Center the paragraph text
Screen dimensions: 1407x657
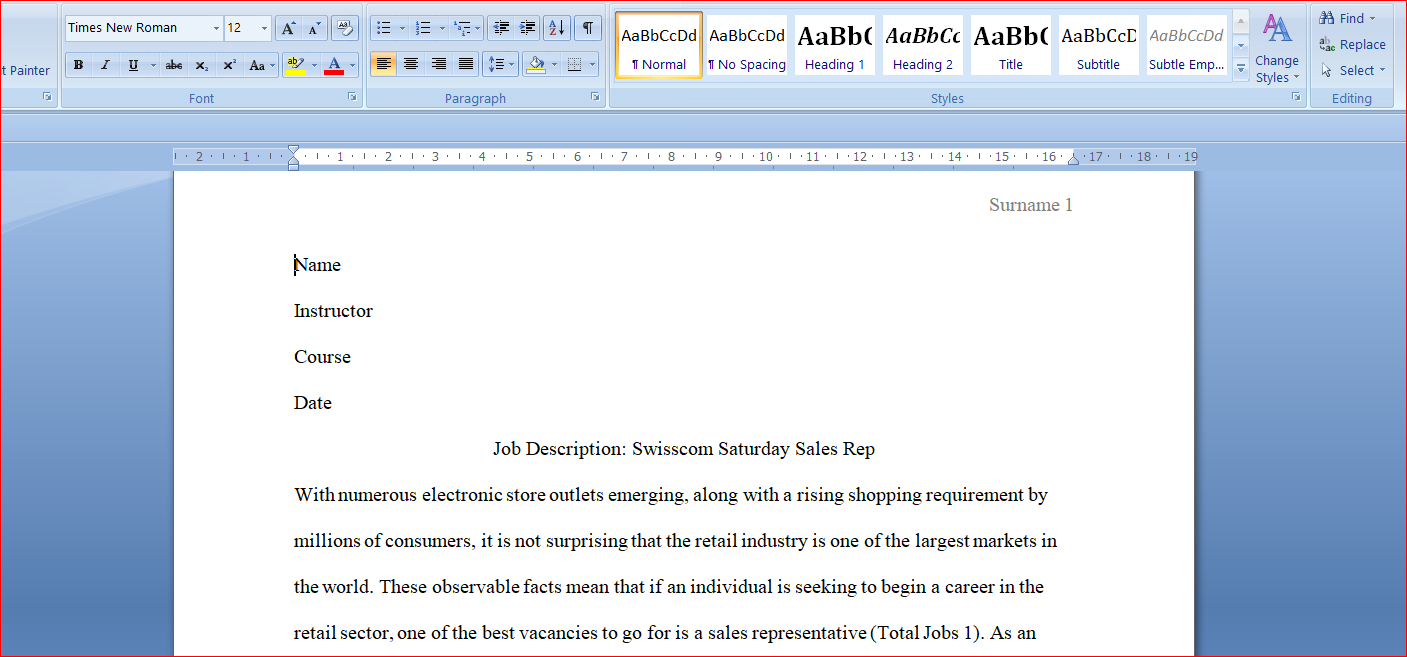click(x=411, y=65)
